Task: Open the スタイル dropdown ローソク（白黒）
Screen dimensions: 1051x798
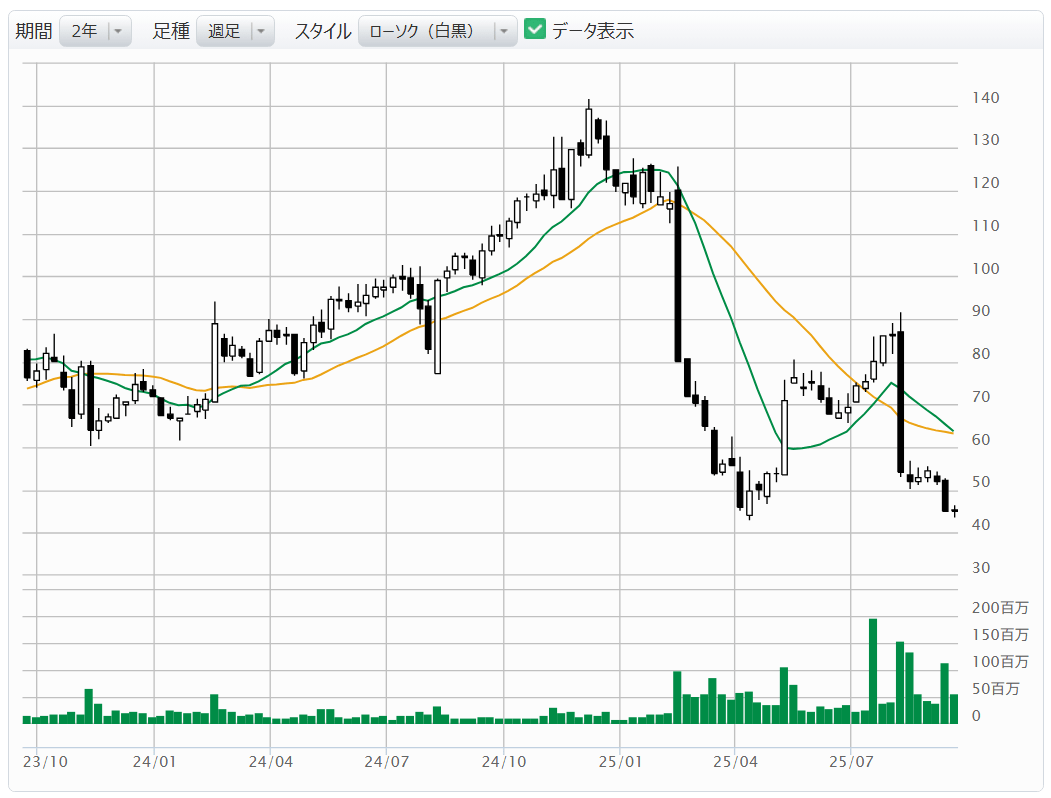Action: (x=438, y=31)
